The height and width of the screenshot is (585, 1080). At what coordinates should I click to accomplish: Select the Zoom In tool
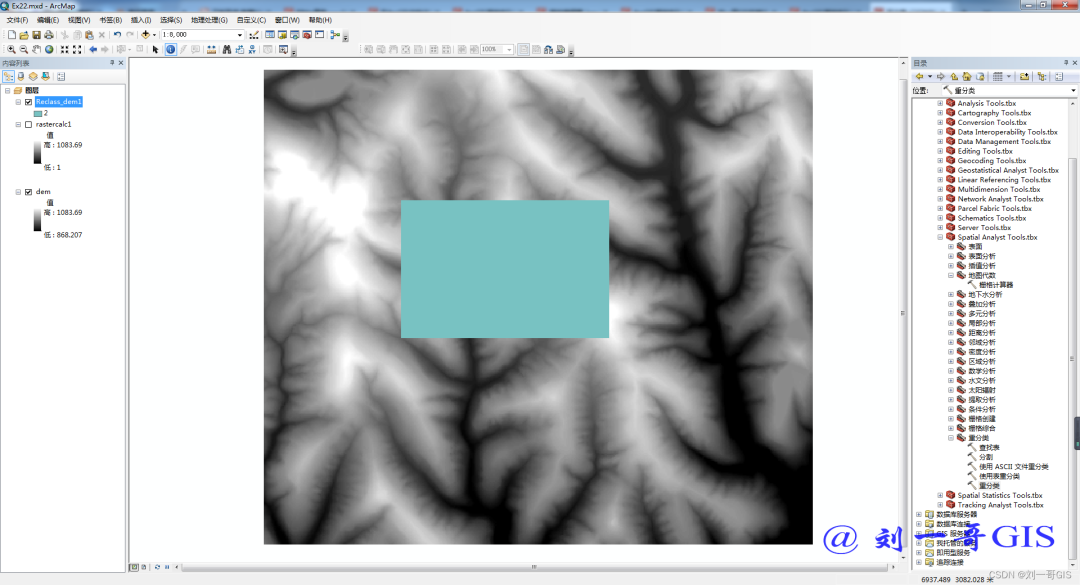[x=11, y=50]
